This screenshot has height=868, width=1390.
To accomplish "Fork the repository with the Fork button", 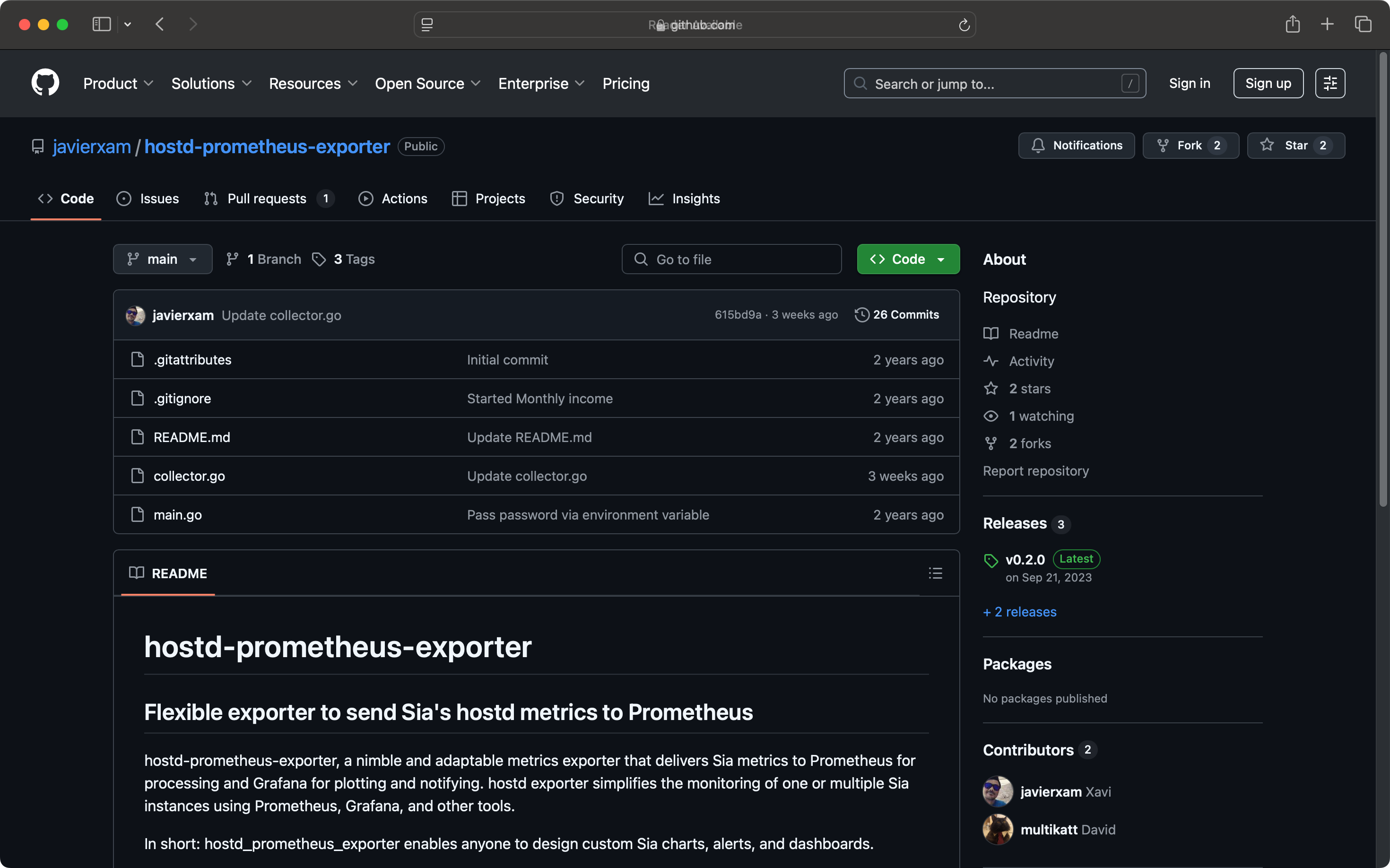I will pyautogui.click(x=1190, y=145).
